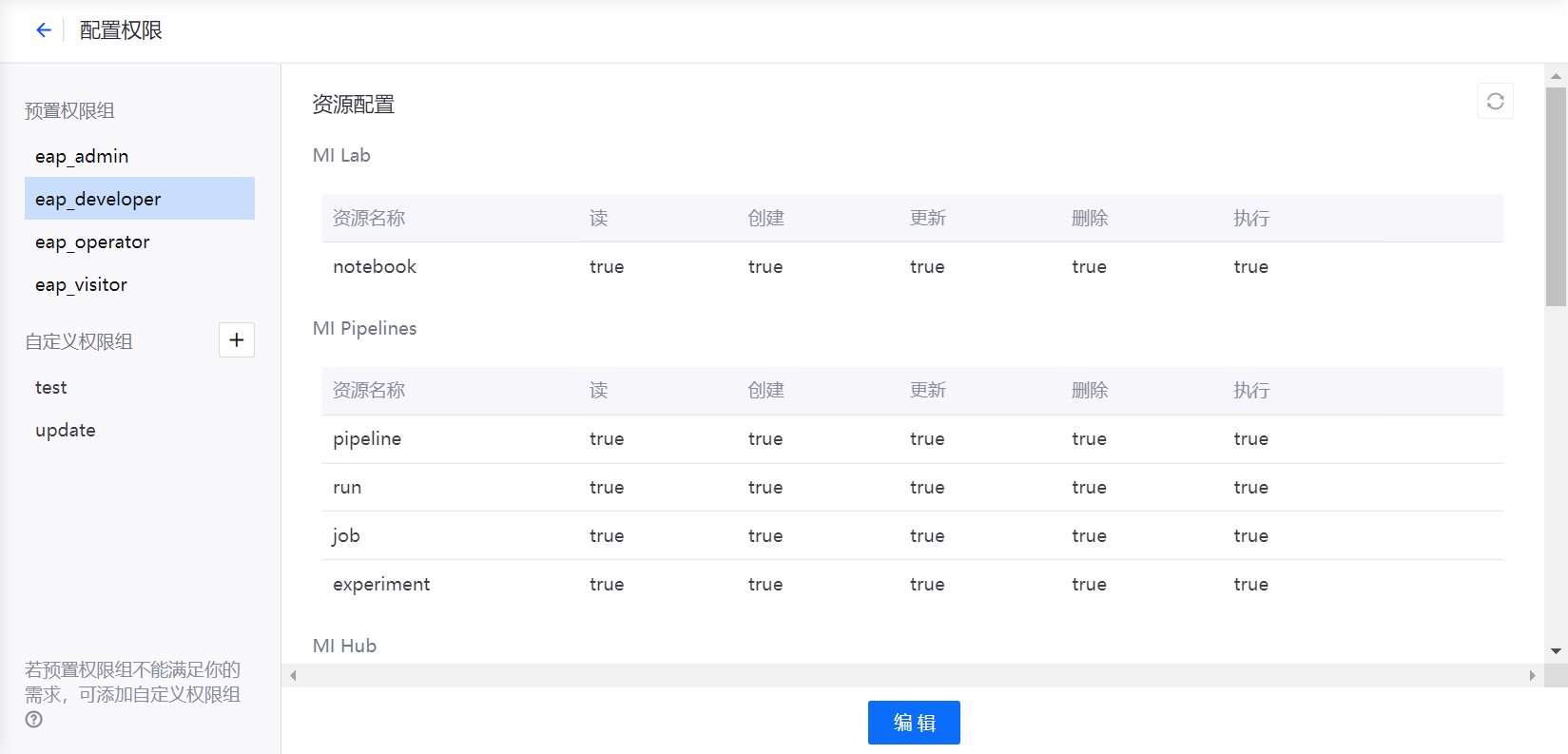Viewport: 1568px width, 754px height.
Task: Select eap_developer permission group
Action: pos(140,199)
